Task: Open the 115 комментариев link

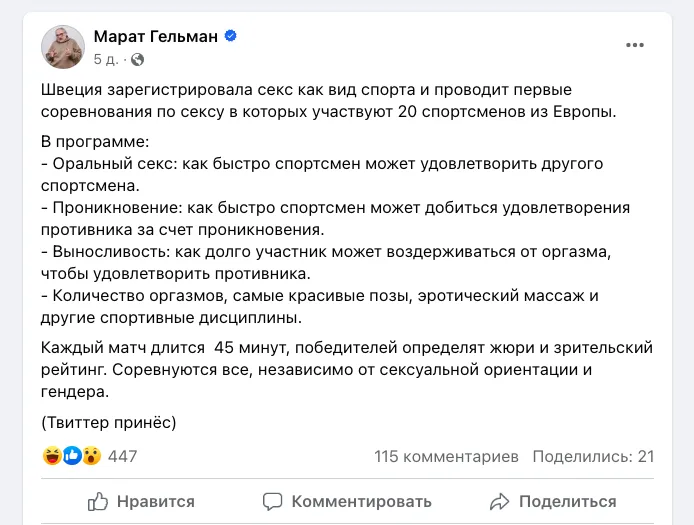Action: coord(446,456)
